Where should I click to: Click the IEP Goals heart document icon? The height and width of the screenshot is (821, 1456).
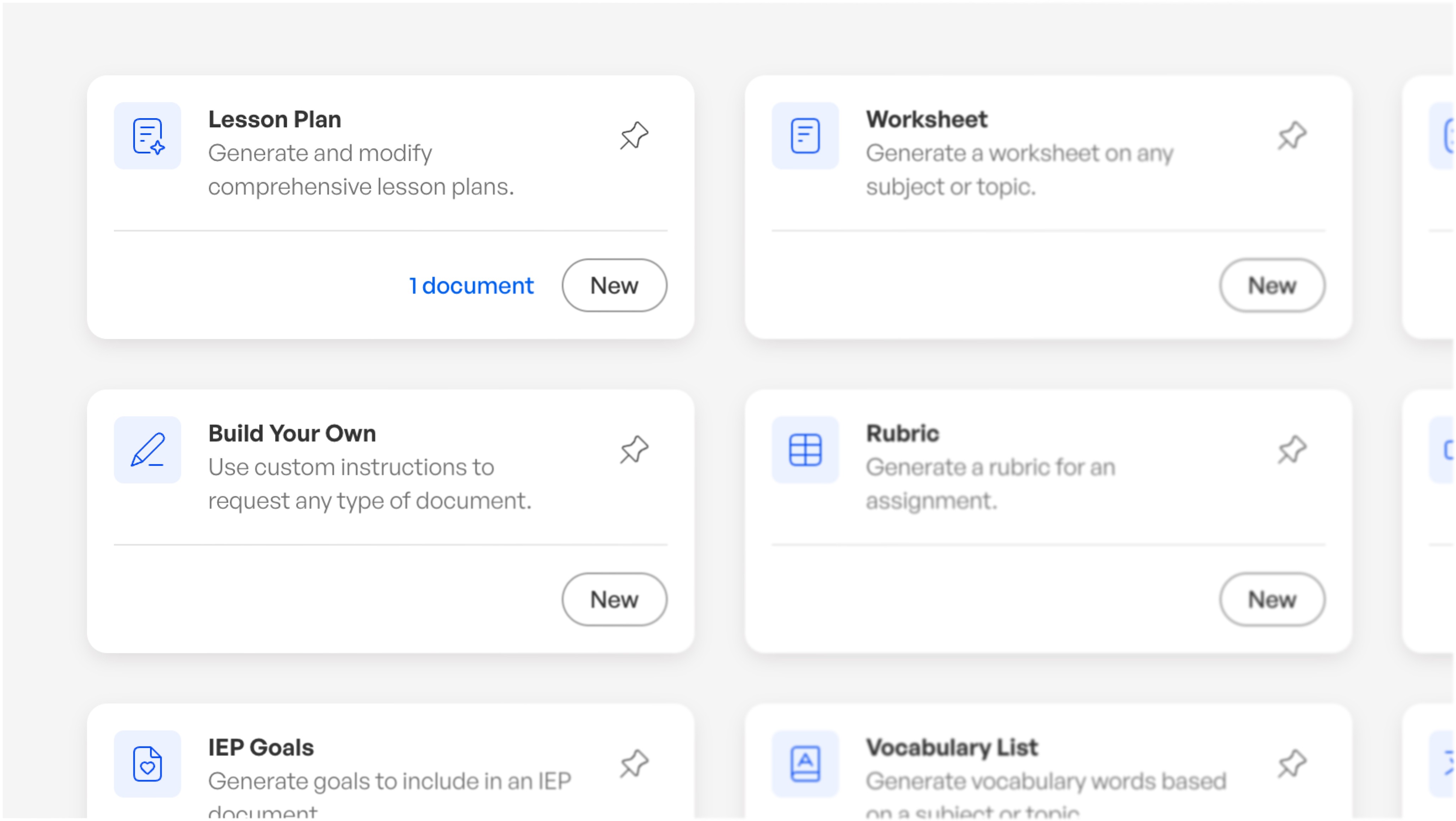(x=148, y=763)
